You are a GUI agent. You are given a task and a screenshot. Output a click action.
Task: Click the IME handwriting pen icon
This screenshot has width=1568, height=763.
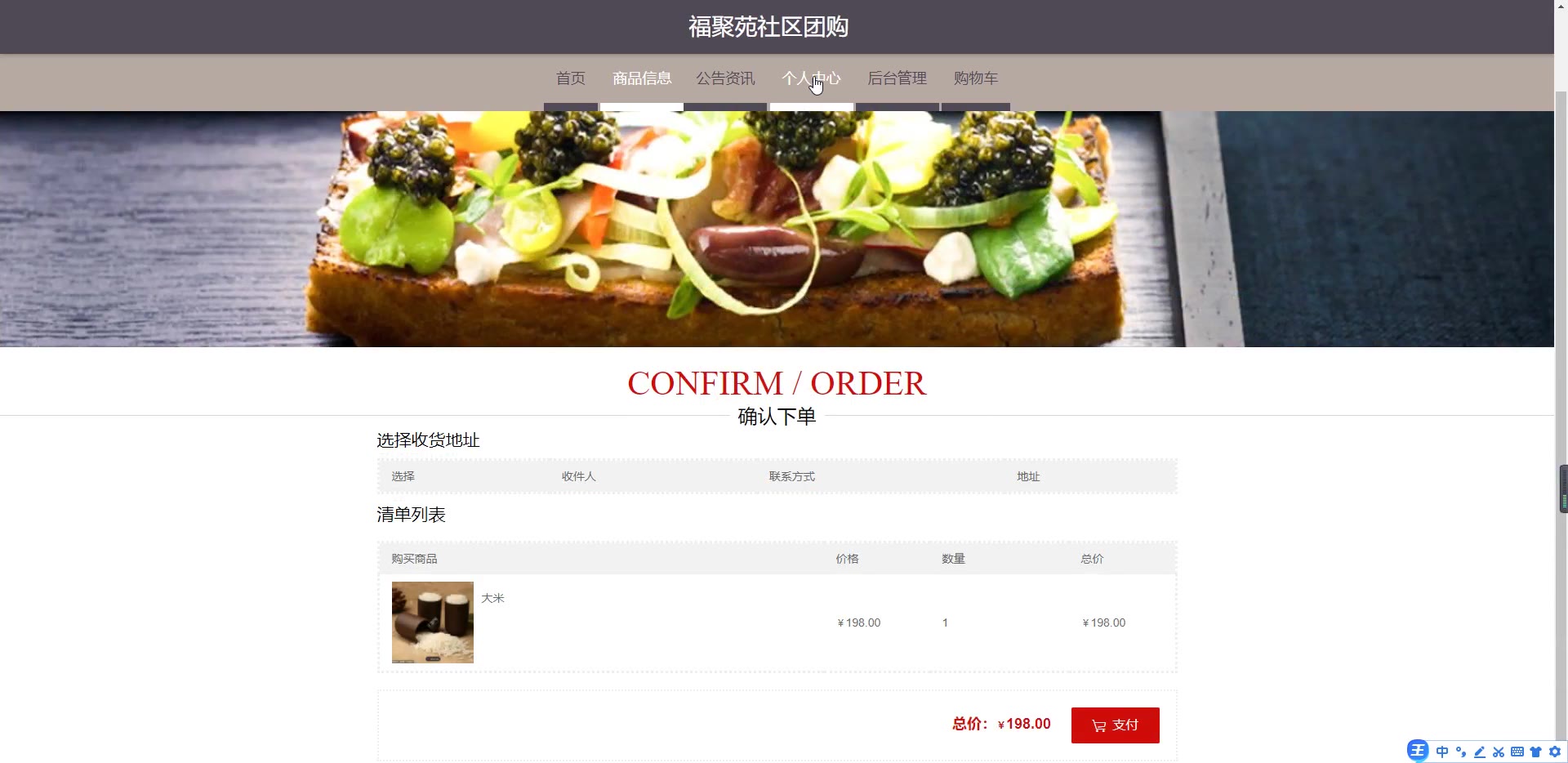click(x=1480, y=752)
